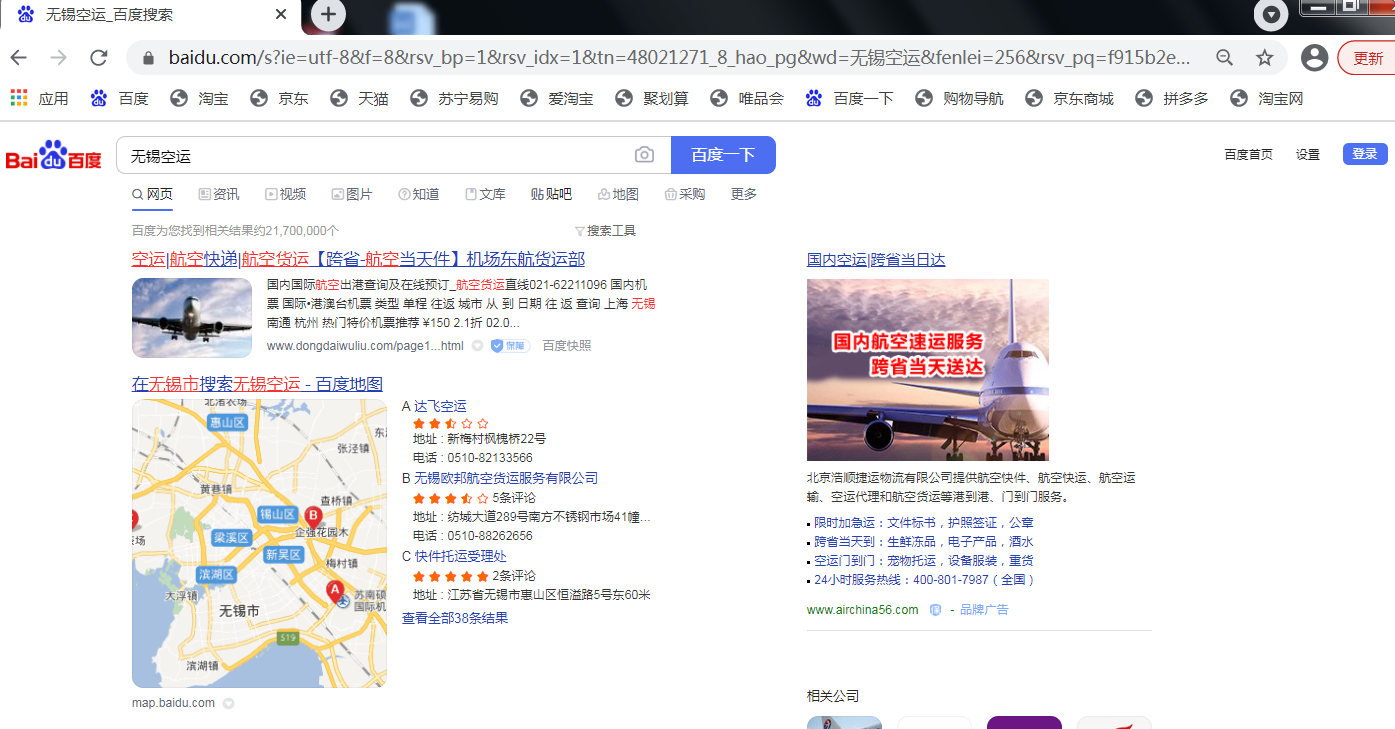Open the 天猫 bookmark
This screenshot has height=729, width=1395.
tap(359, 98)
